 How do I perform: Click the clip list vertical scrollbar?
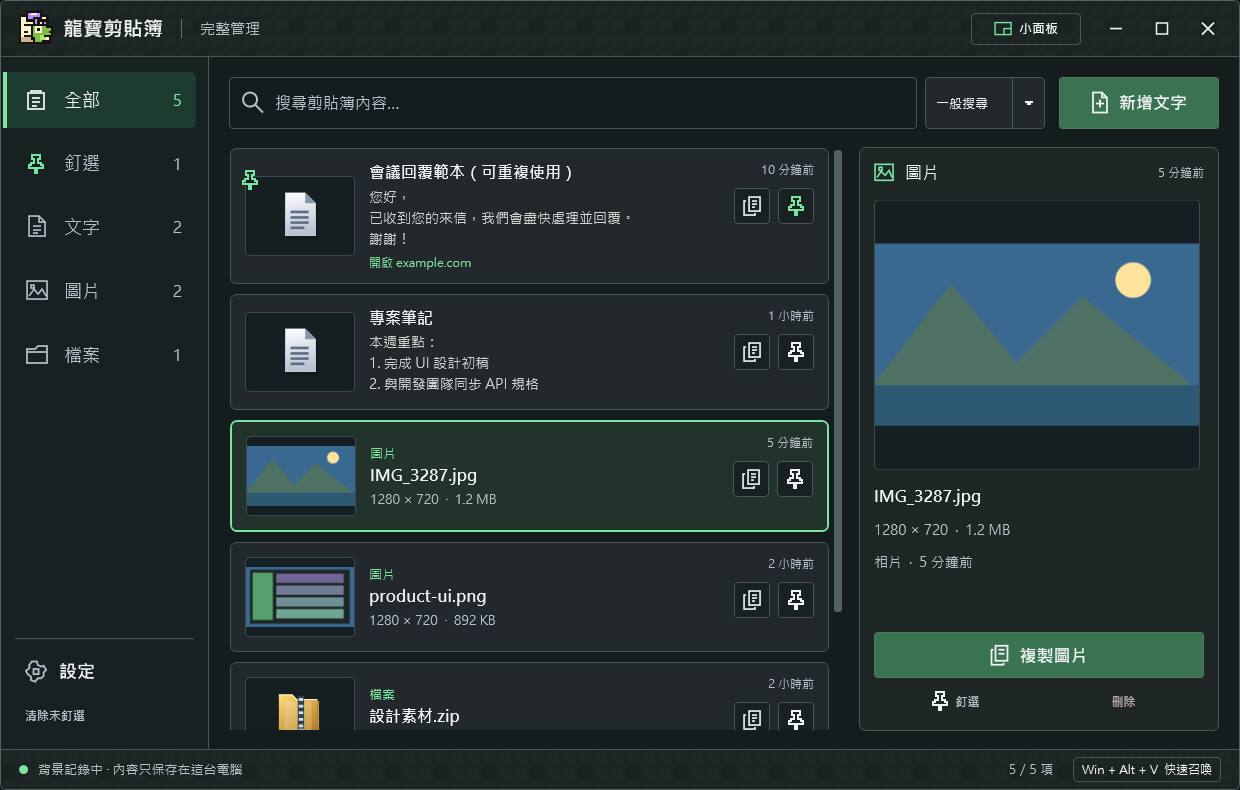tap(838, 381)
